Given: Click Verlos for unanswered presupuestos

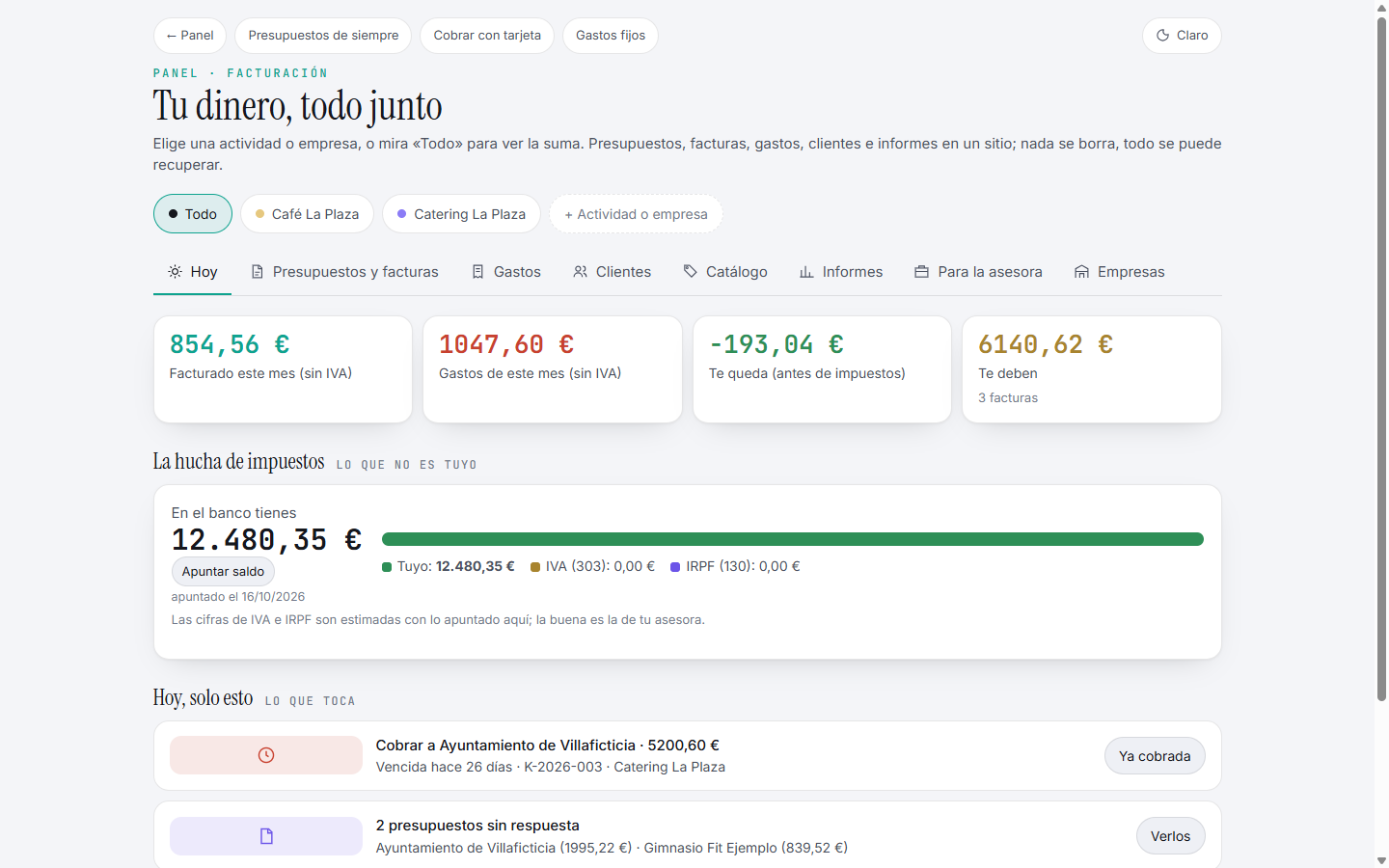Looking at the screenshot, I should pos(1170,836).
